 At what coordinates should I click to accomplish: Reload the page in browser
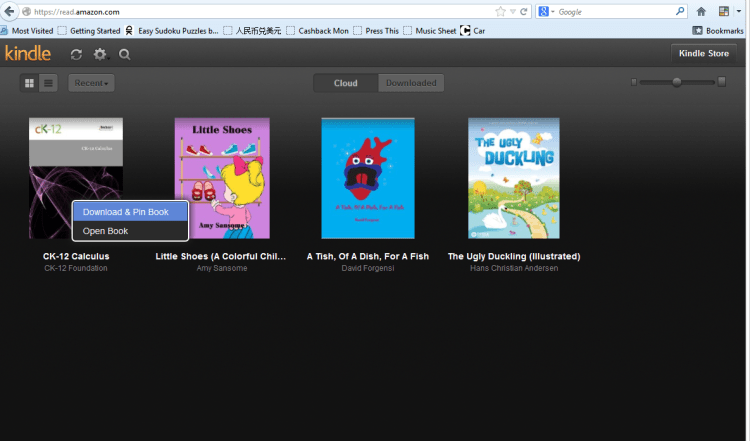(x=524, y=12)
